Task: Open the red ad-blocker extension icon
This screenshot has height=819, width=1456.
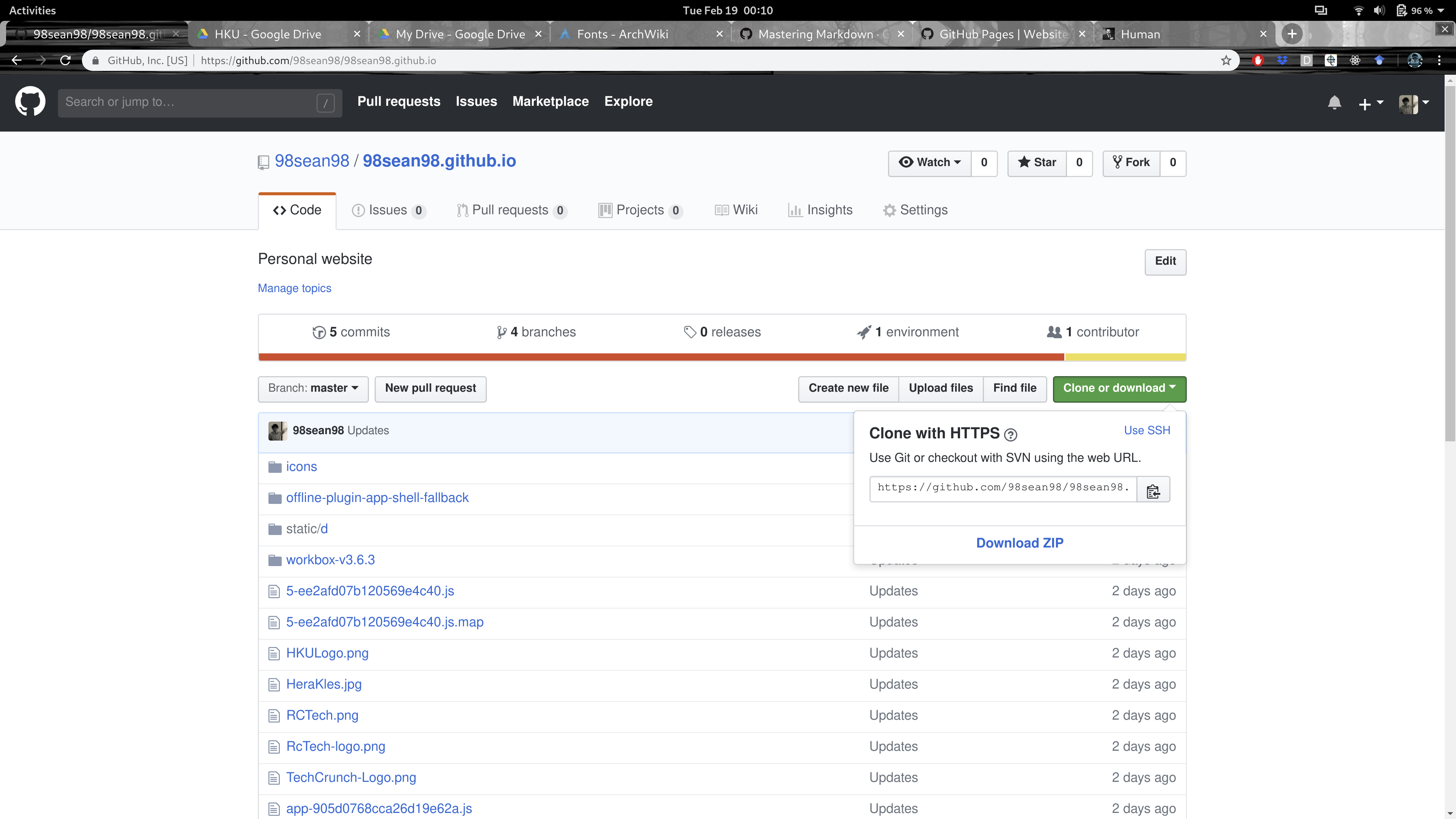Action: point(1258,61)
